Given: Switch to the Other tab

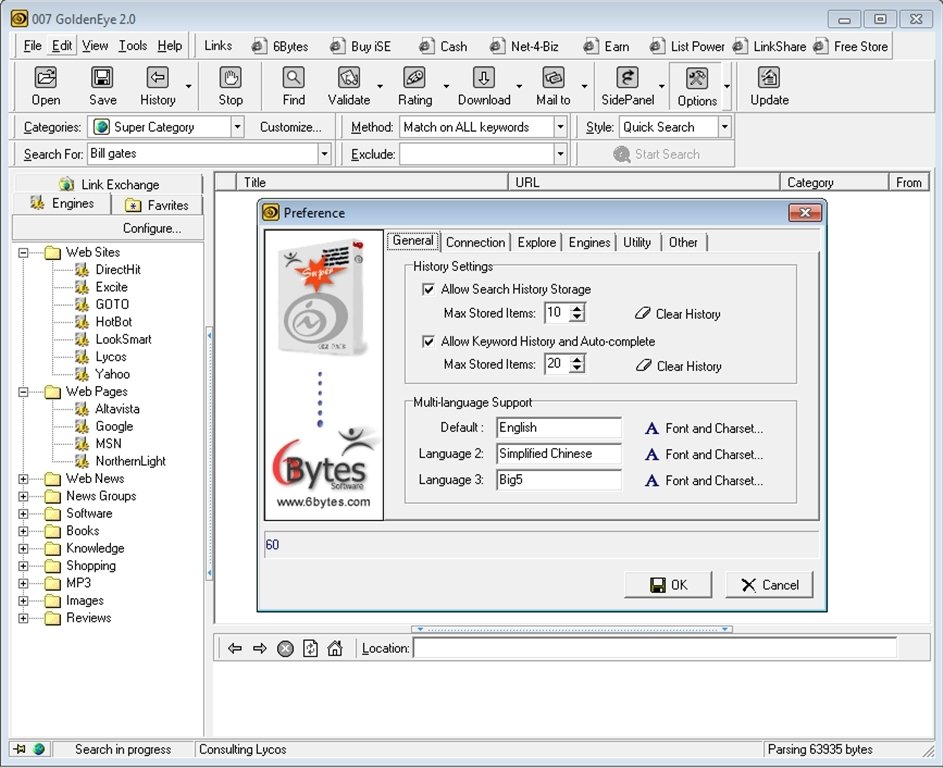Looking at the screenshot, I should [683, 242].
